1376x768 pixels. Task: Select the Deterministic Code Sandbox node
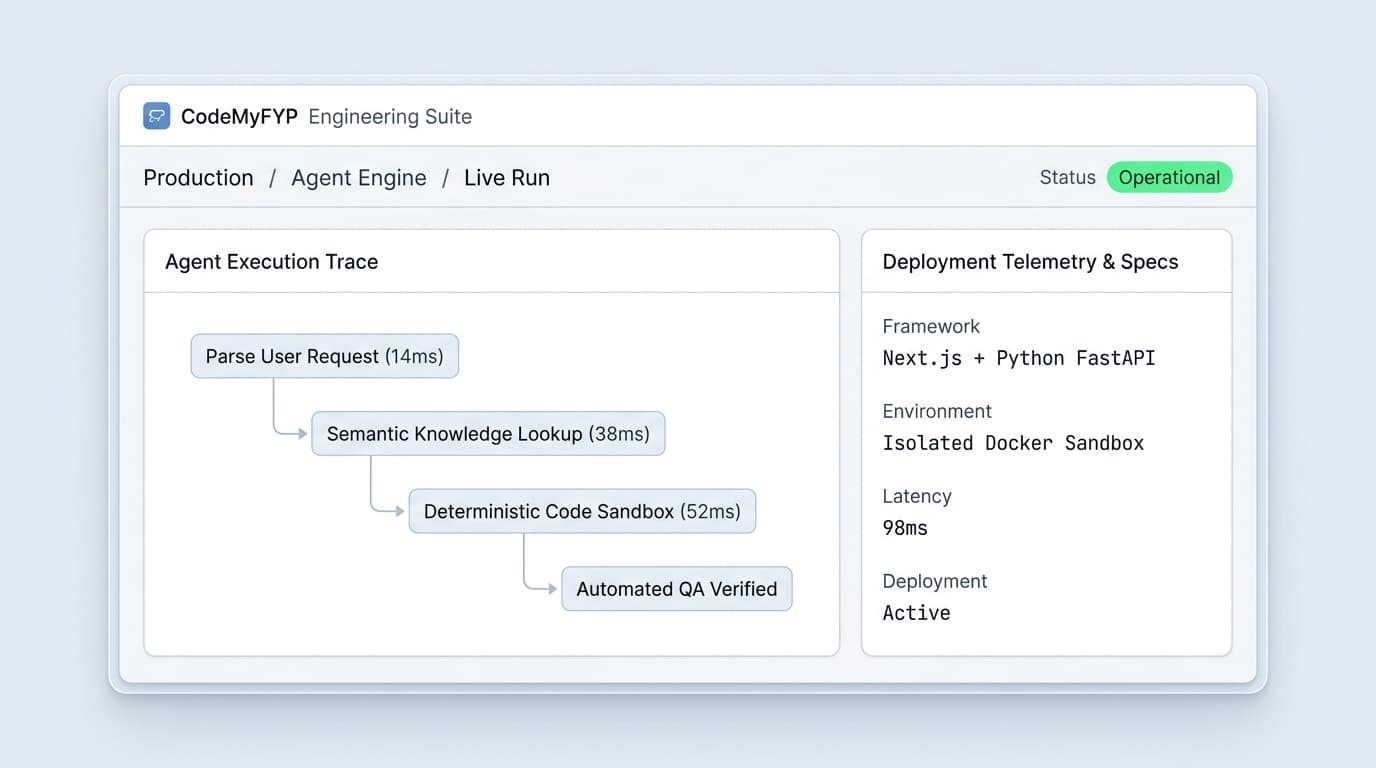(582, 511)
